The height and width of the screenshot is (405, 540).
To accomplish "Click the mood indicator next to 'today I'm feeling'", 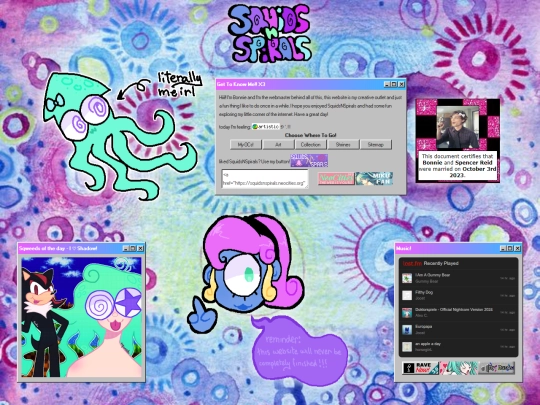I will [266, 126].
